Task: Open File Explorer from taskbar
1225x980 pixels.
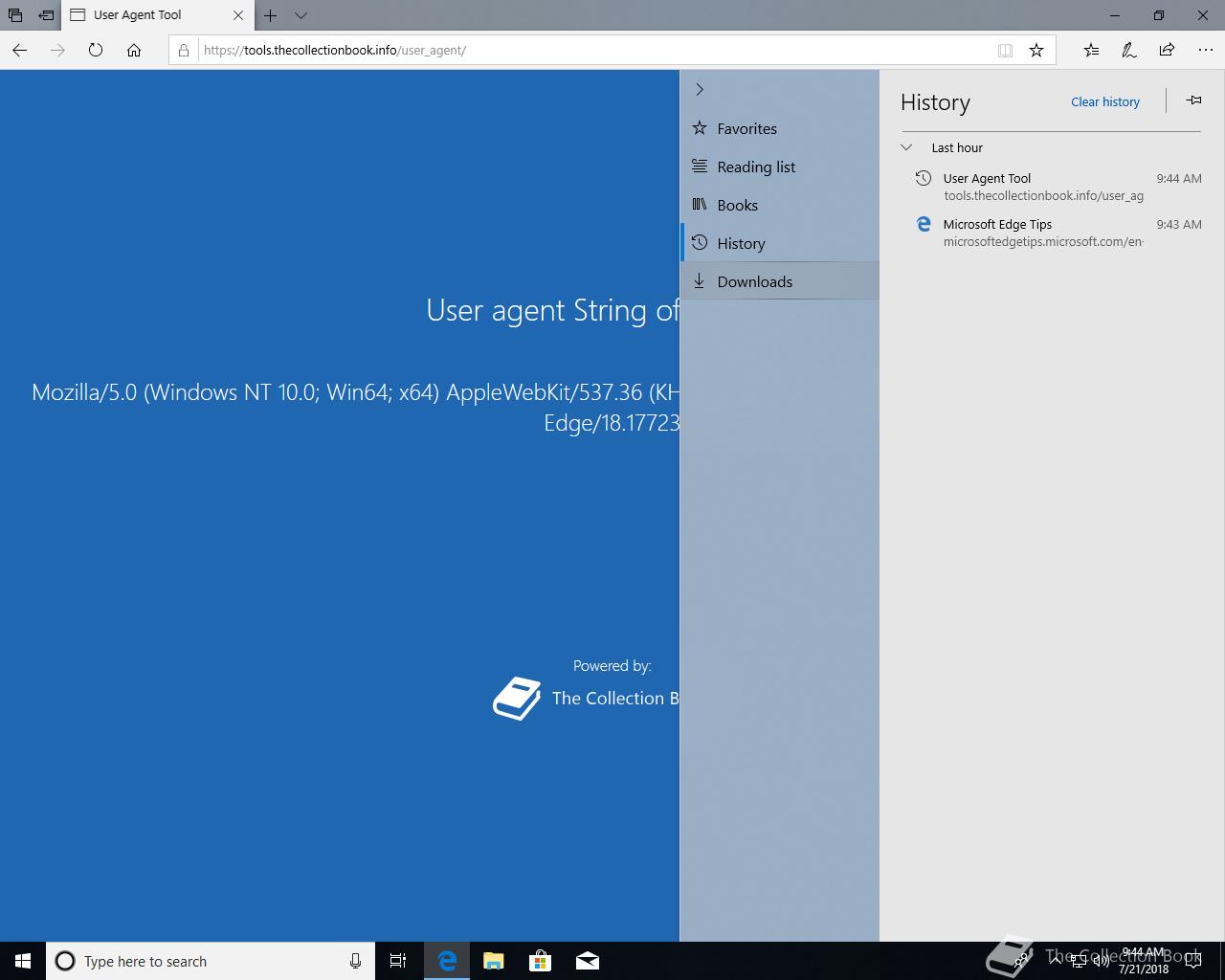Action: click(494, 961)
